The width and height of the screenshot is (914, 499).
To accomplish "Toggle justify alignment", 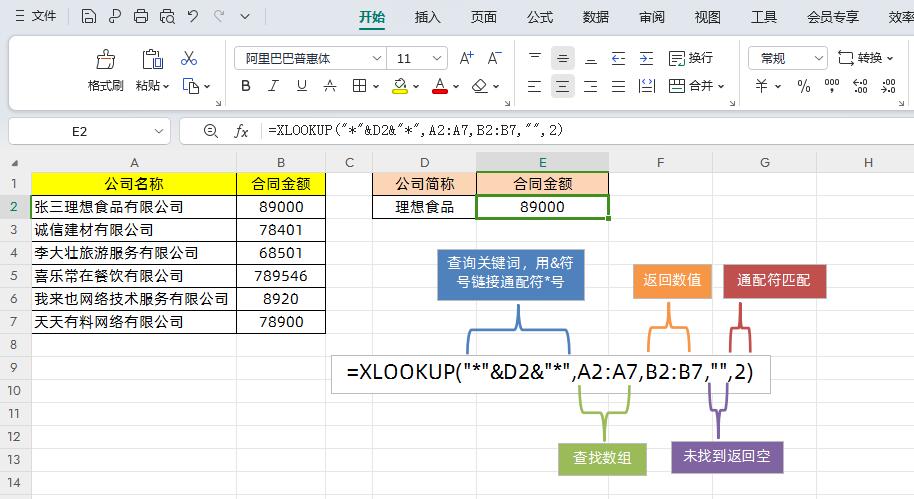I will [618, 86].
